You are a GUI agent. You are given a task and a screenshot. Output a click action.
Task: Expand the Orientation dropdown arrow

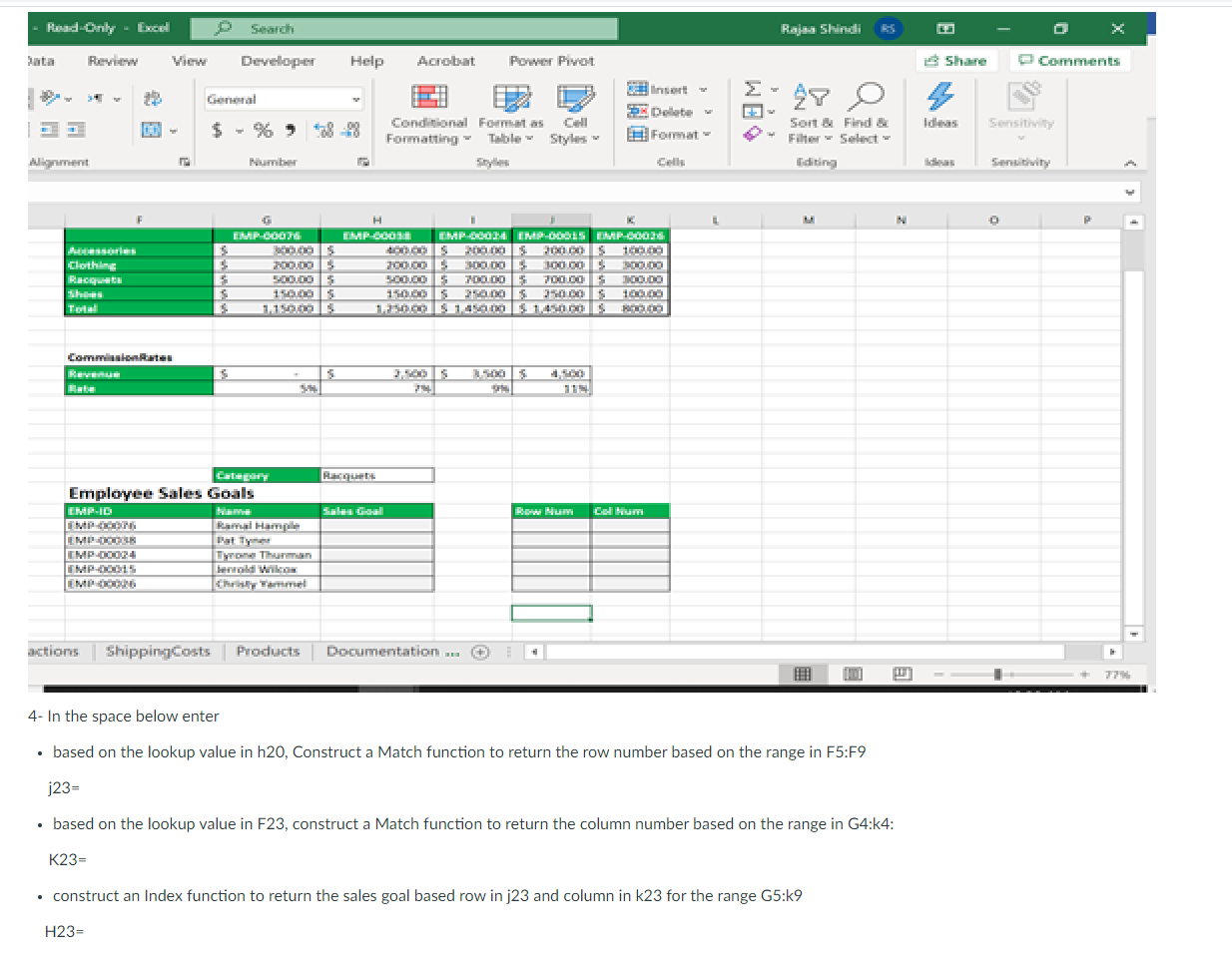point(68,99)
